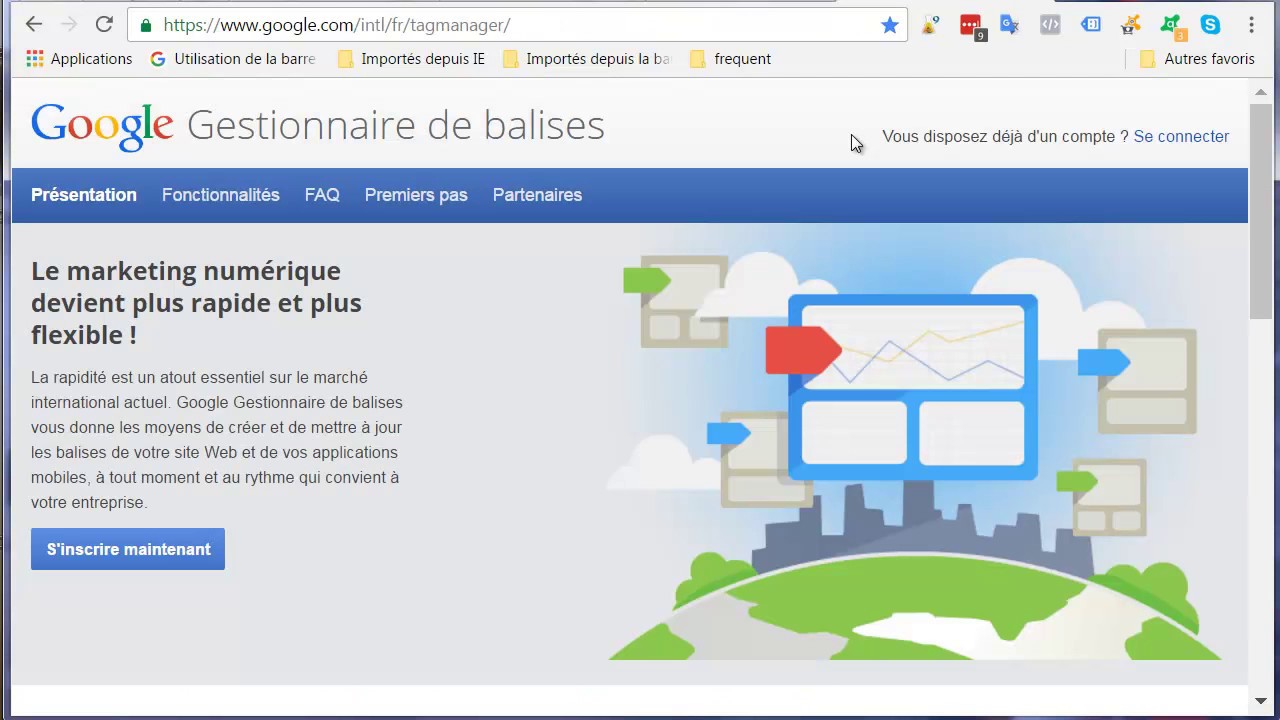Image resolution: width=1280 pixels, height=720 pixels.
Task: Open the FAQ tab
Action: tap(322, 195)
